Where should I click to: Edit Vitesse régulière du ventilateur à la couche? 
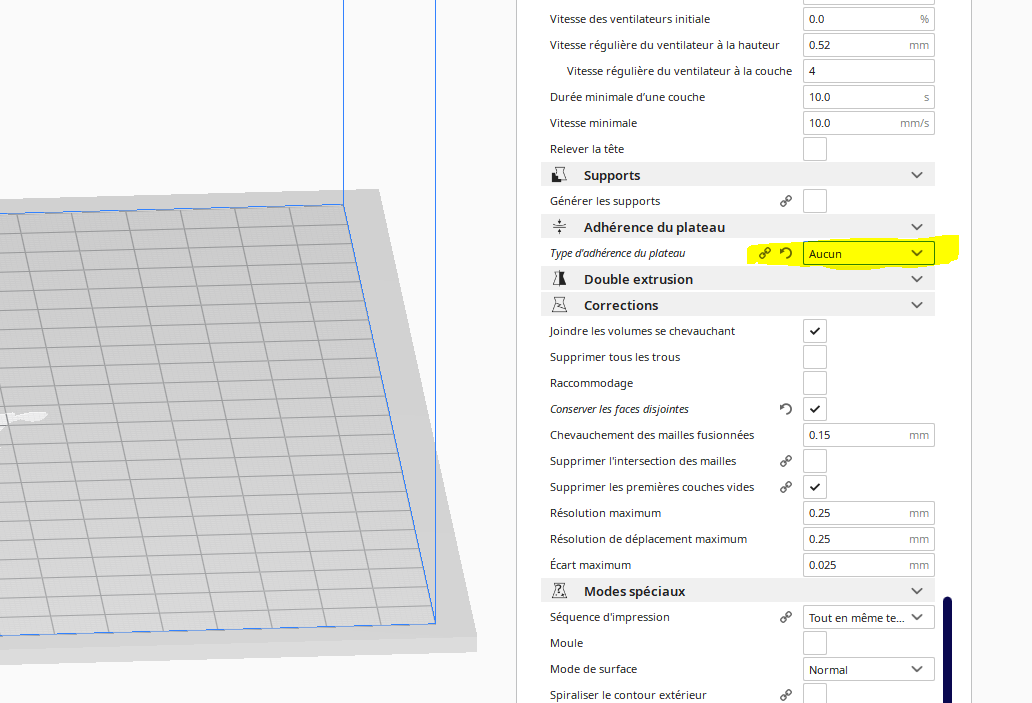(x=869, y=71)
